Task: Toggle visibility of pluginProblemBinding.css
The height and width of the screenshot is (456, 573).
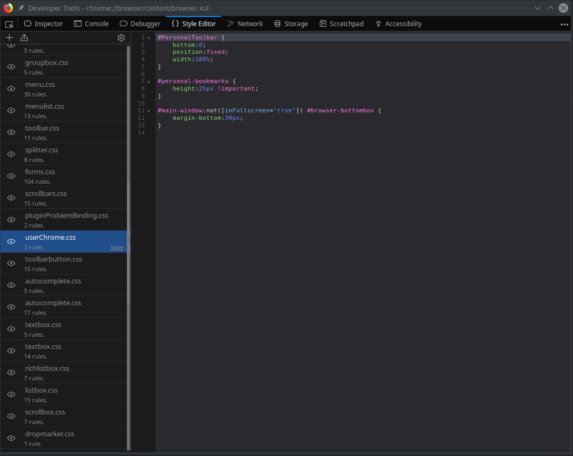Action: click(x=11, y=220)
